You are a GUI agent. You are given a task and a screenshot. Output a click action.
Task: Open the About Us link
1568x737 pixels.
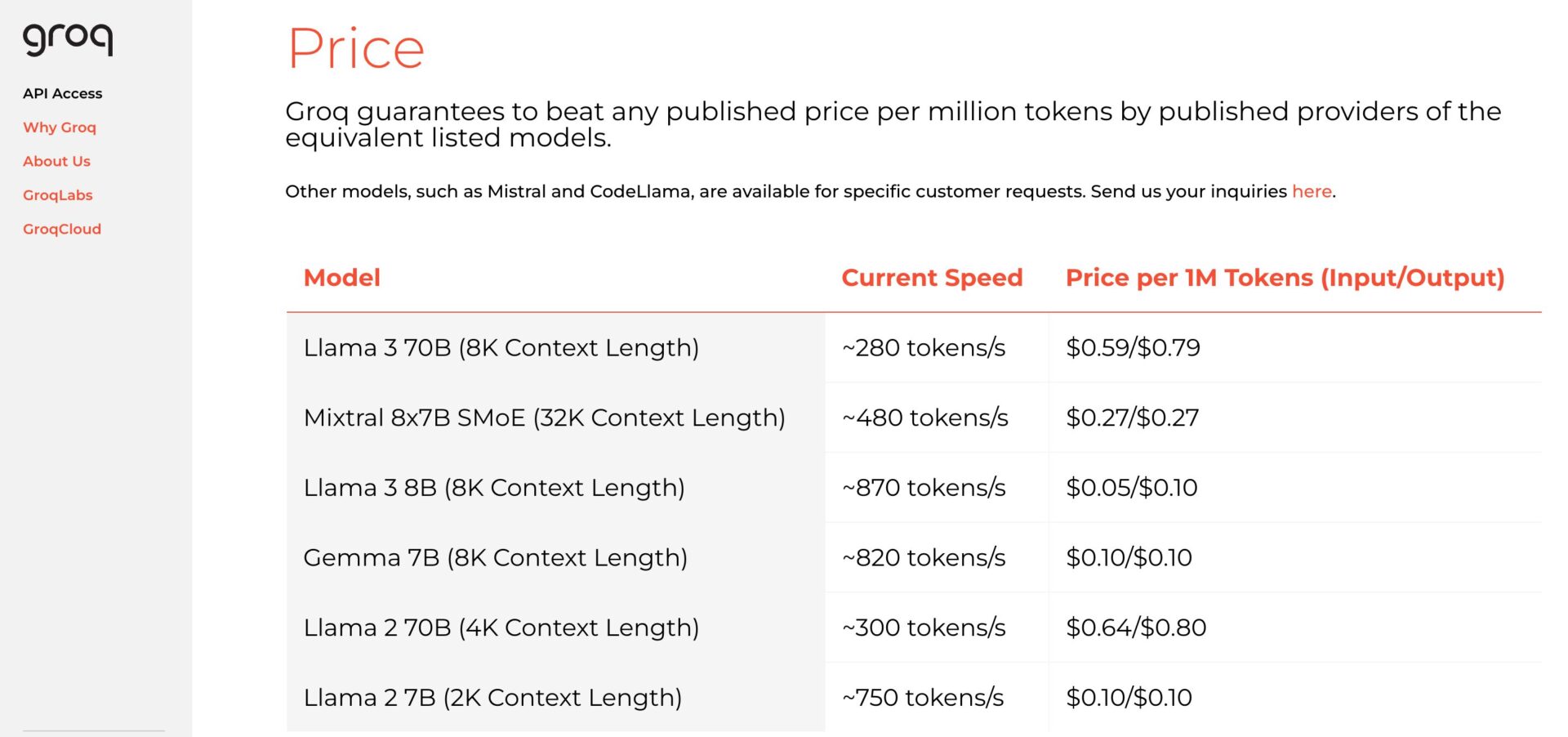[56, 161]
